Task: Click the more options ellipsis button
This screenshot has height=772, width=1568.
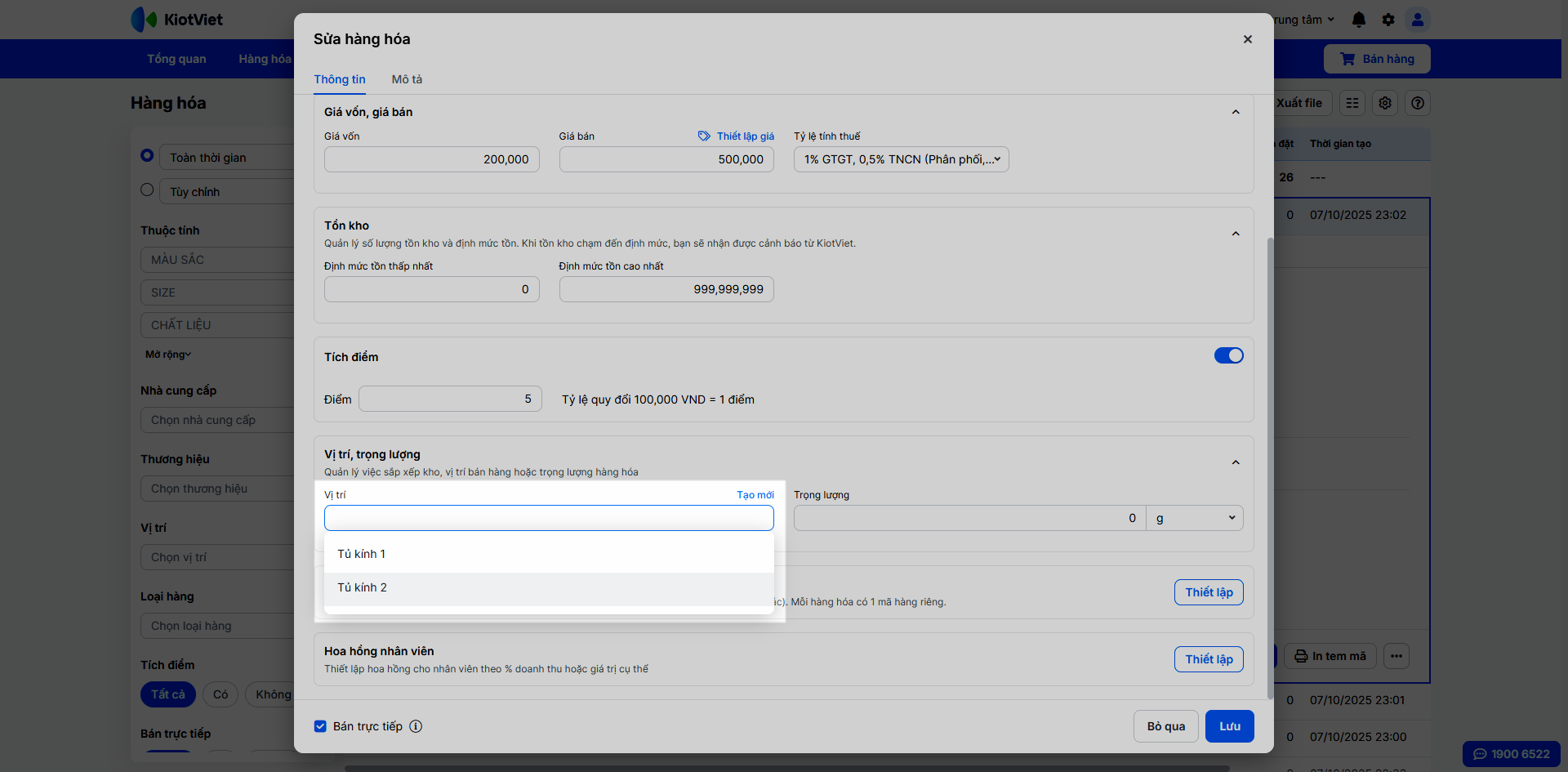Action: [1396, 656]
